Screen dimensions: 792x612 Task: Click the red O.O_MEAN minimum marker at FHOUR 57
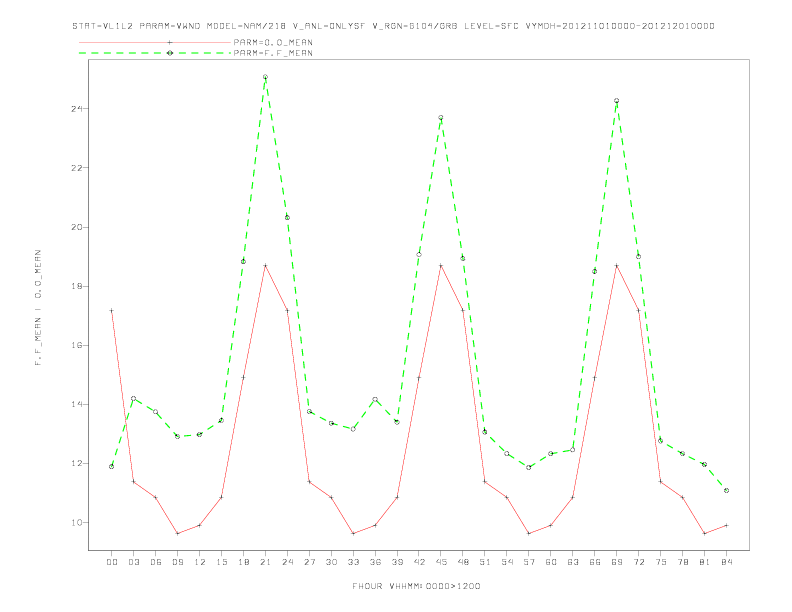click(529, 533)
